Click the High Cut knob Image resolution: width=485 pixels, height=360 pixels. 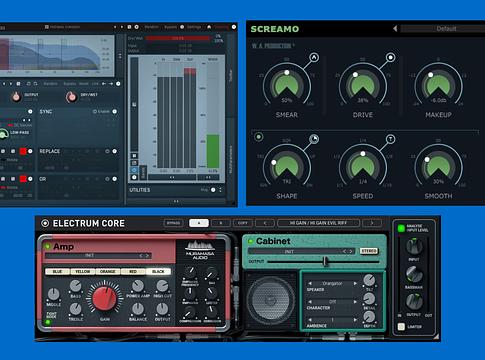coord(162,286)
